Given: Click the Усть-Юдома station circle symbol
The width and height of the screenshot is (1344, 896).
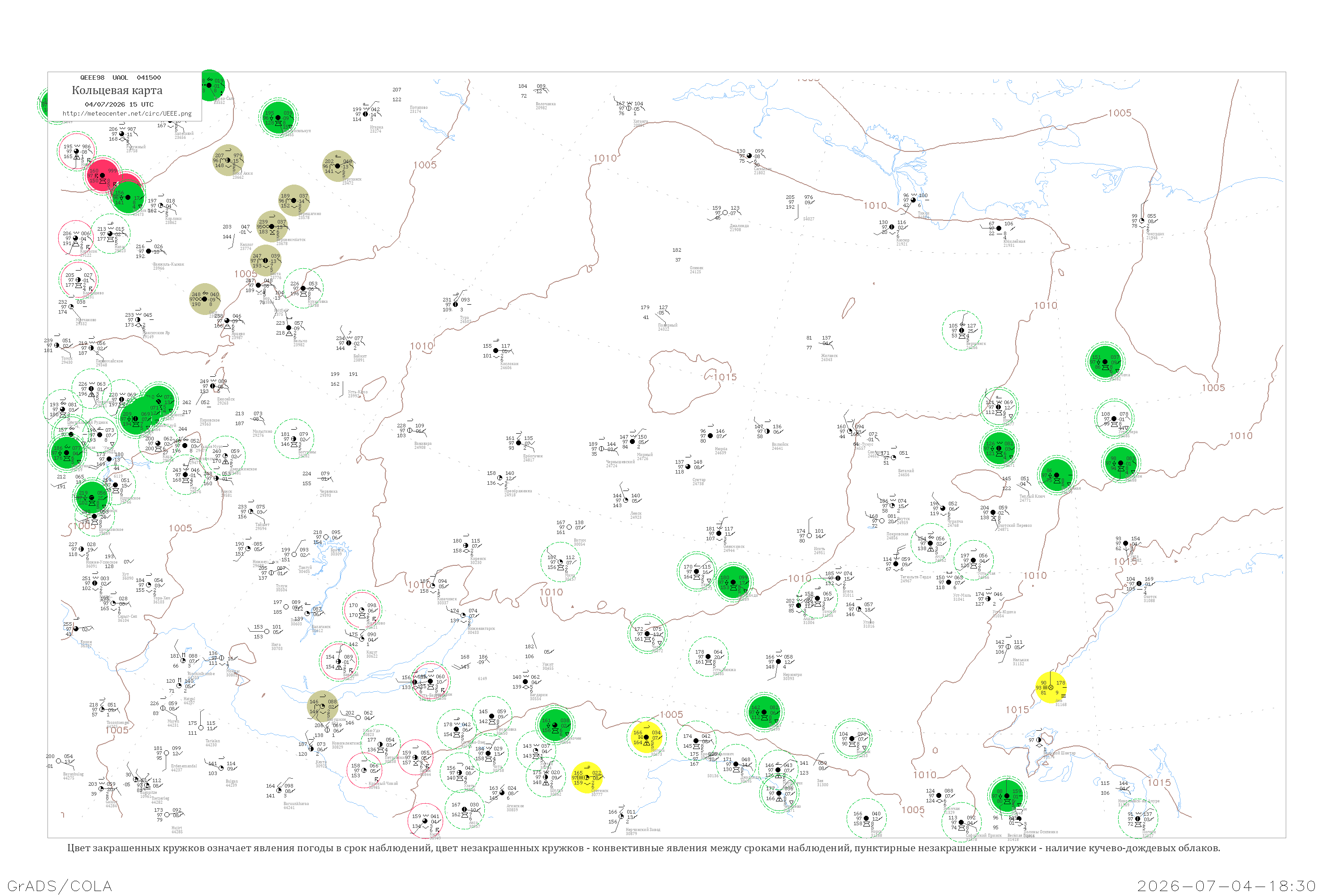Looking at the screenshot, I should [x=988, y=599].
